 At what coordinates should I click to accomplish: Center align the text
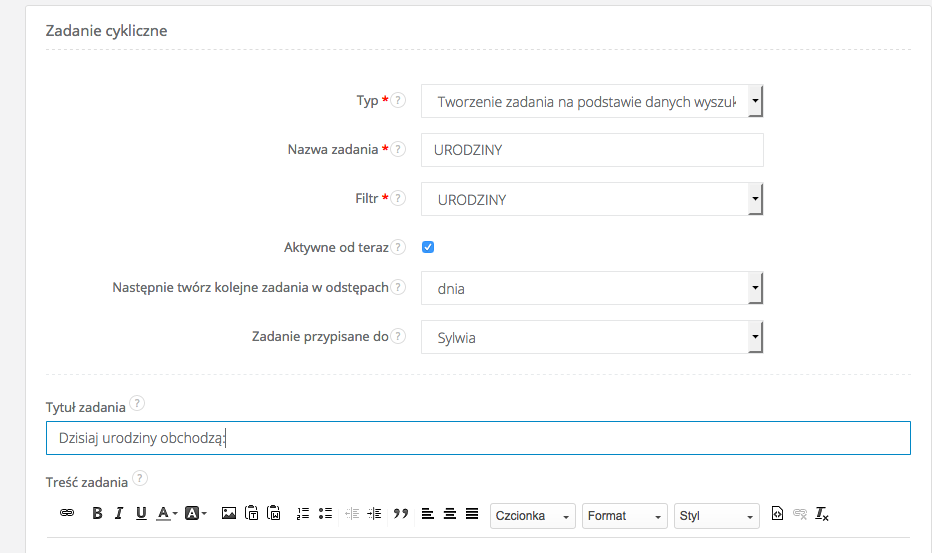(x=450, y=514)
